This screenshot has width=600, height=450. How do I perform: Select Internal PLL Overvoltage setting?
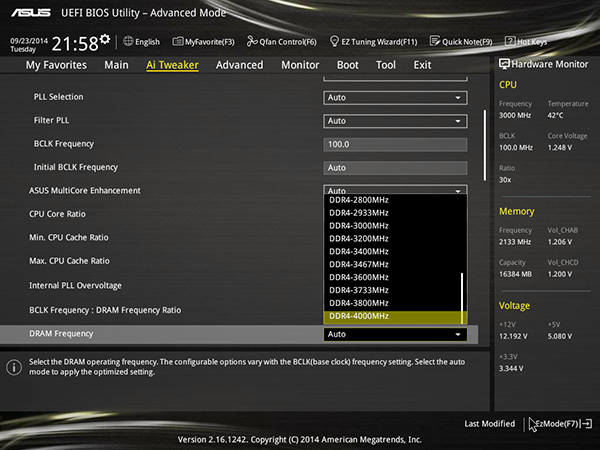(x=75, y=285)
